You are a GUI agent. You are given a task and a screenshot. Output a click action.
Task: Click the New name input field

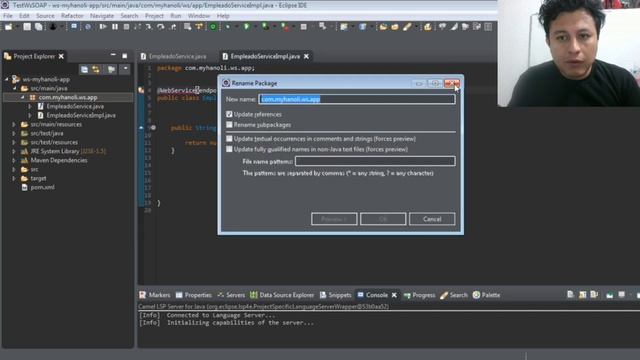point(357,99)
